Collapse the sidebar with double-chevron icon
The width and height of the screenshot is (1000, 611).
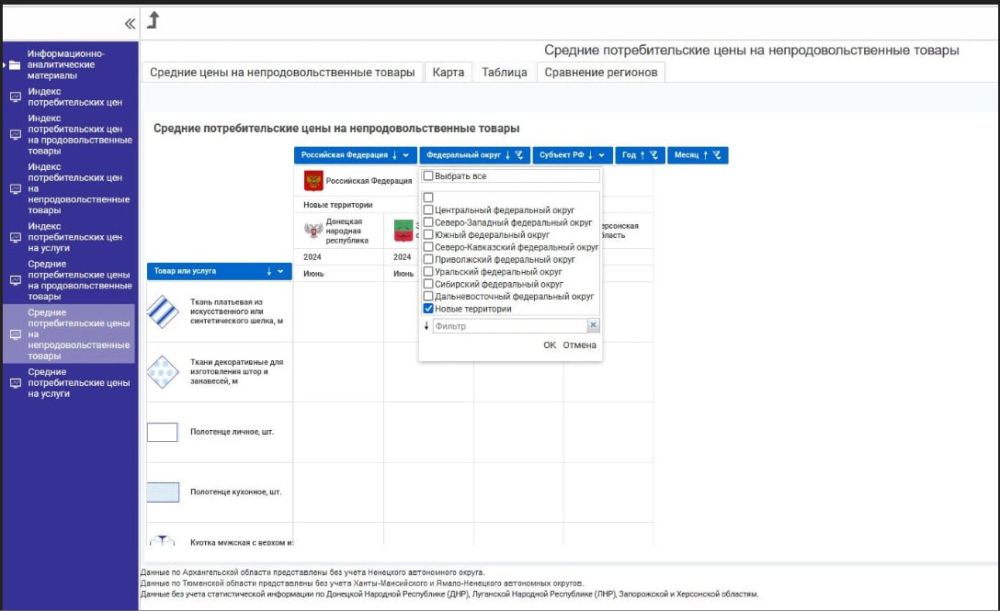pyautogui.click(x=129, y=23)
